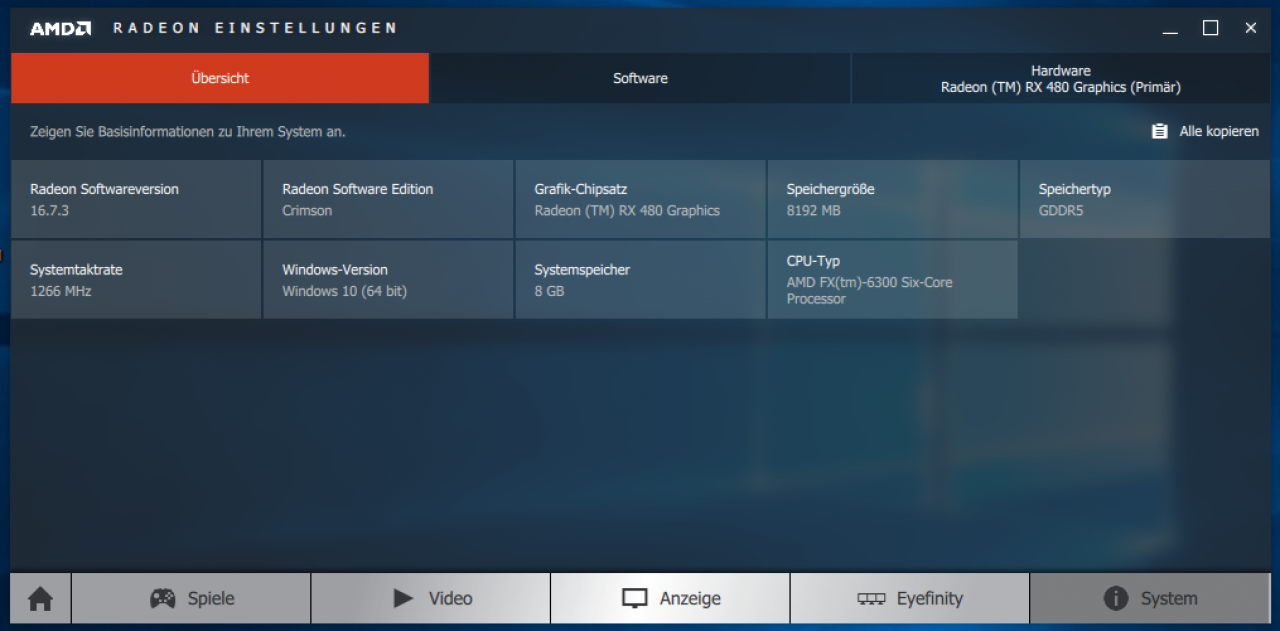
Task: Open the Software tab
Action: (x=640, y=78)
